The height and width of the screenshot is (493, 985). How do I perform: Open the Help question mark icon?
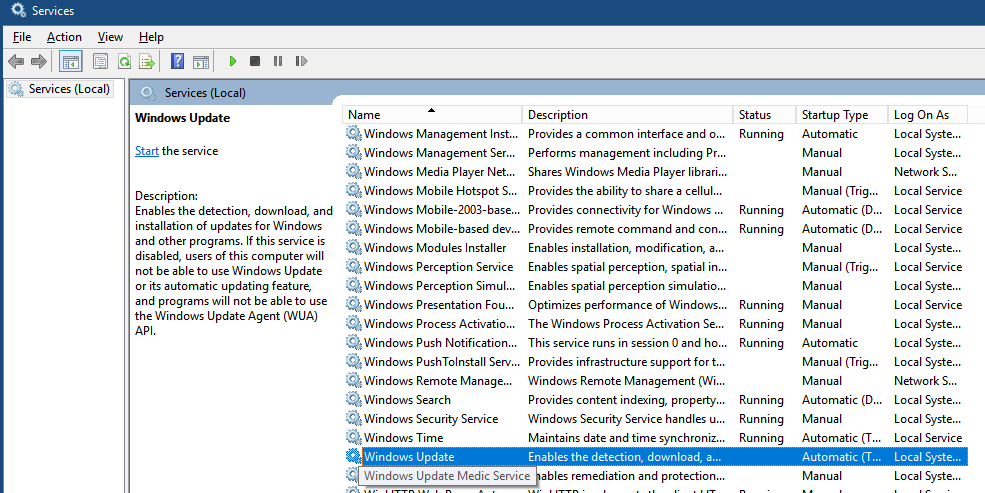(178, 62)
